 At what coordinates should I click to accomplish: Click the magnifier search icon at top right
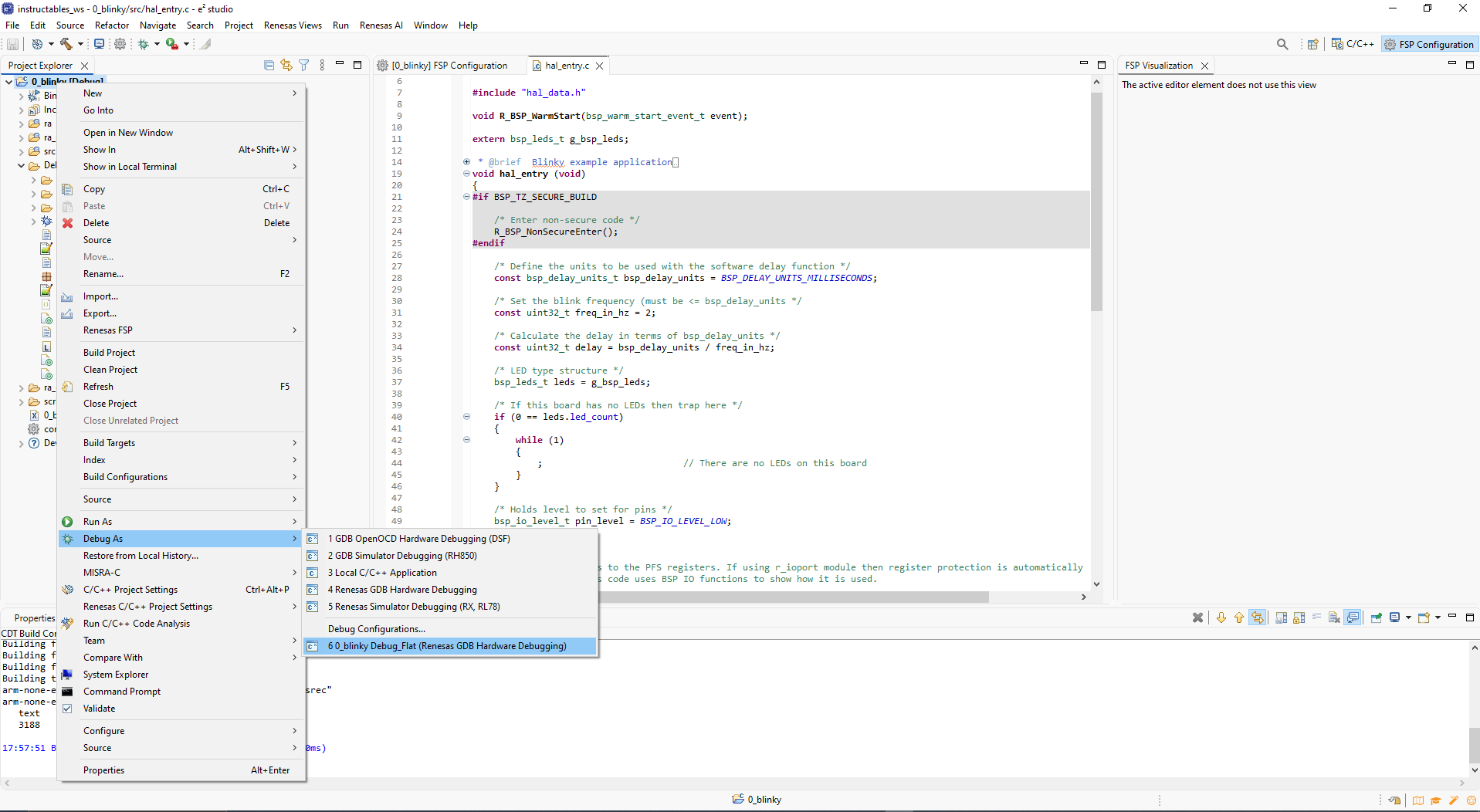[x=1282, y=44]
